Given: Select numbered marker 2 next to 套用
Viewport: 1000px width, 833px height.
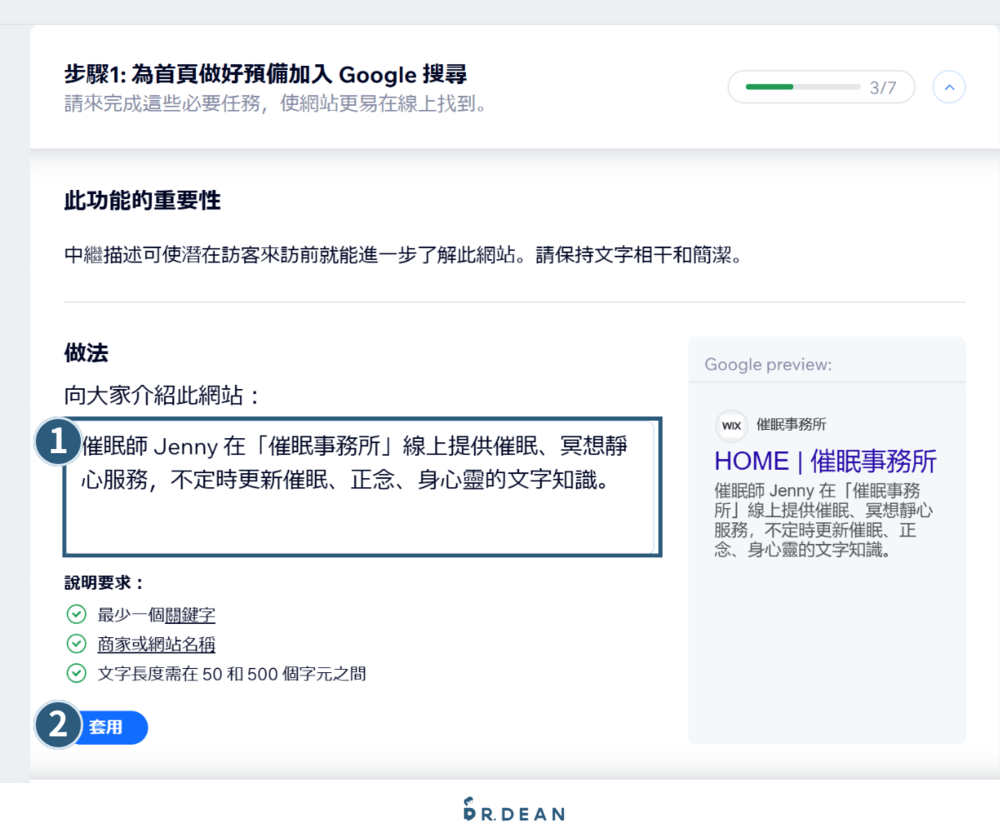Looking at the screenshot, I should pyautogui.click(x=57, y=725).
